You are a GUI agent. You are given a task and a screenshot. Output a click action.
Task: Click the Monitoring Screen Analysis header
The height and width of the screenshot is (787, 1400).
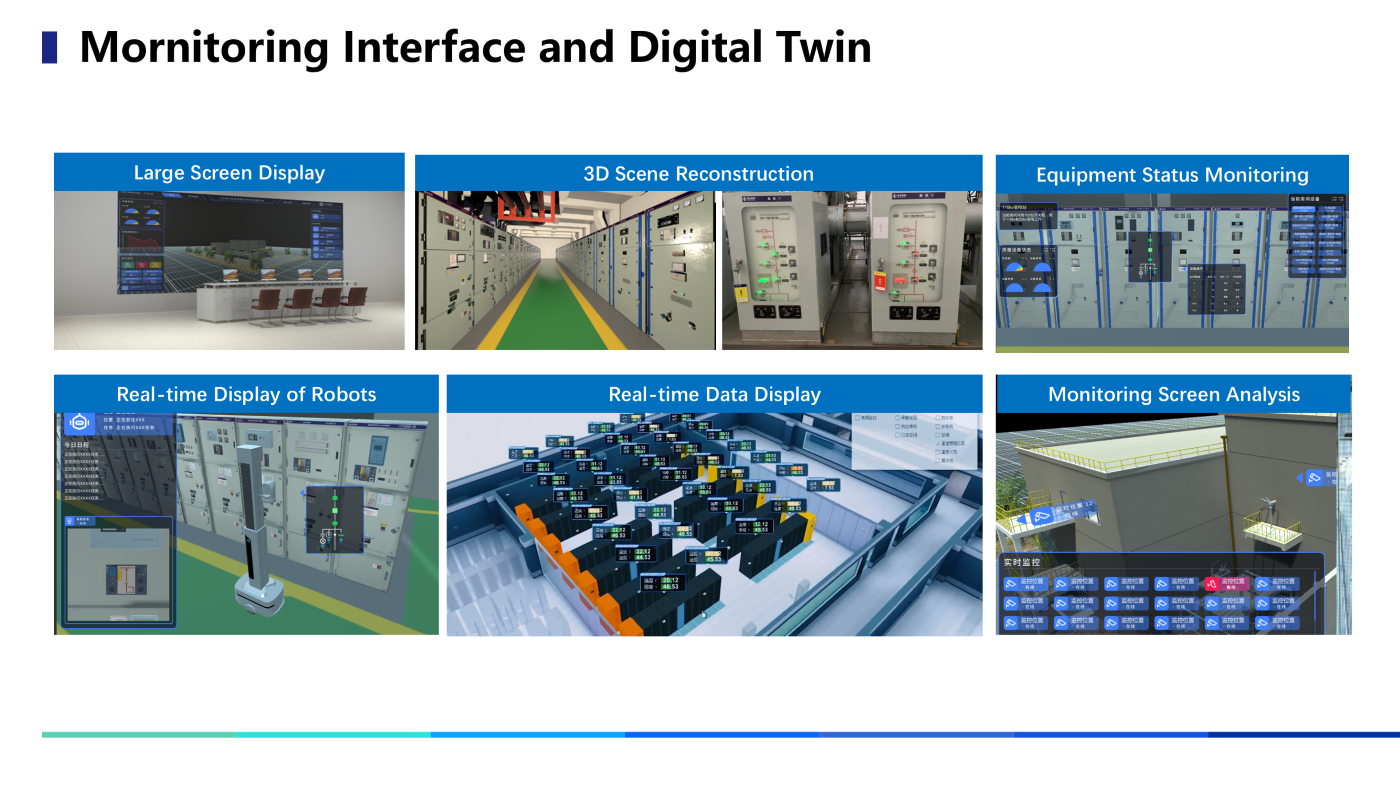tap(1173, 394)
